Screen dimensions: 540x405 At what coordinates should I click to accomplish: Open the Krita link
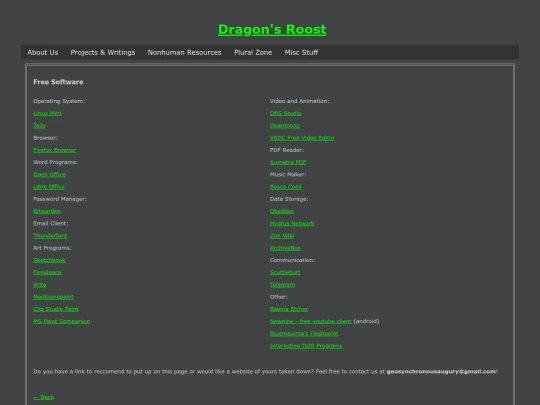point(40,285)
